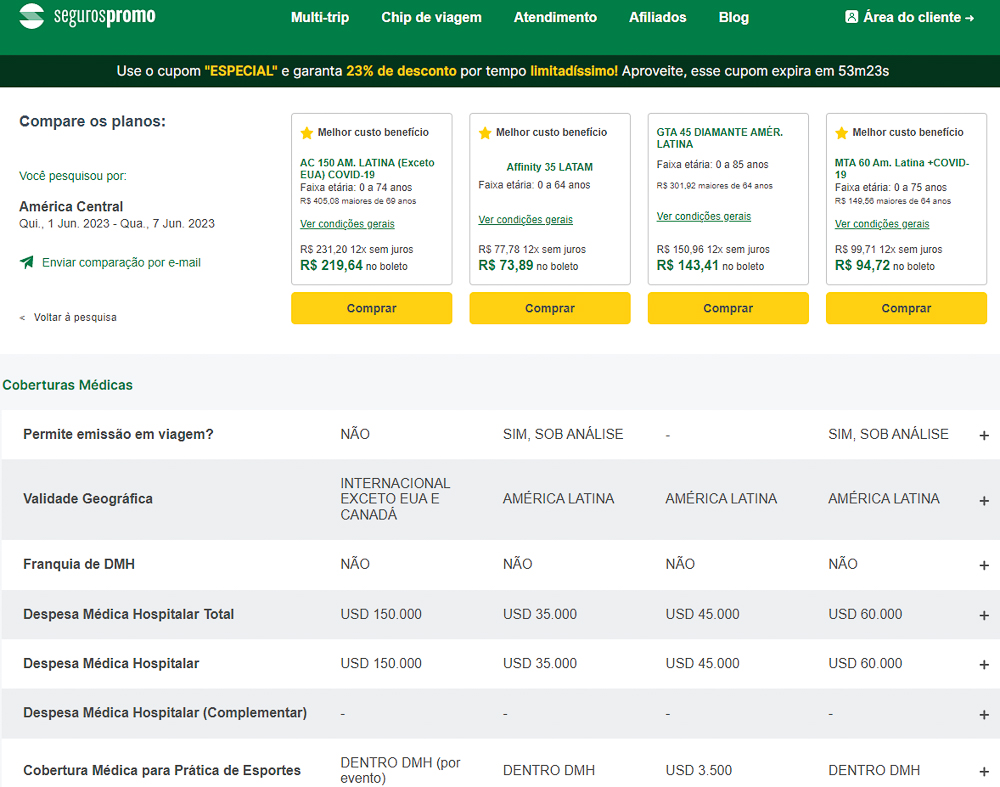Click the trip dates 1 Jun - 7 Jun 2023

117,224
